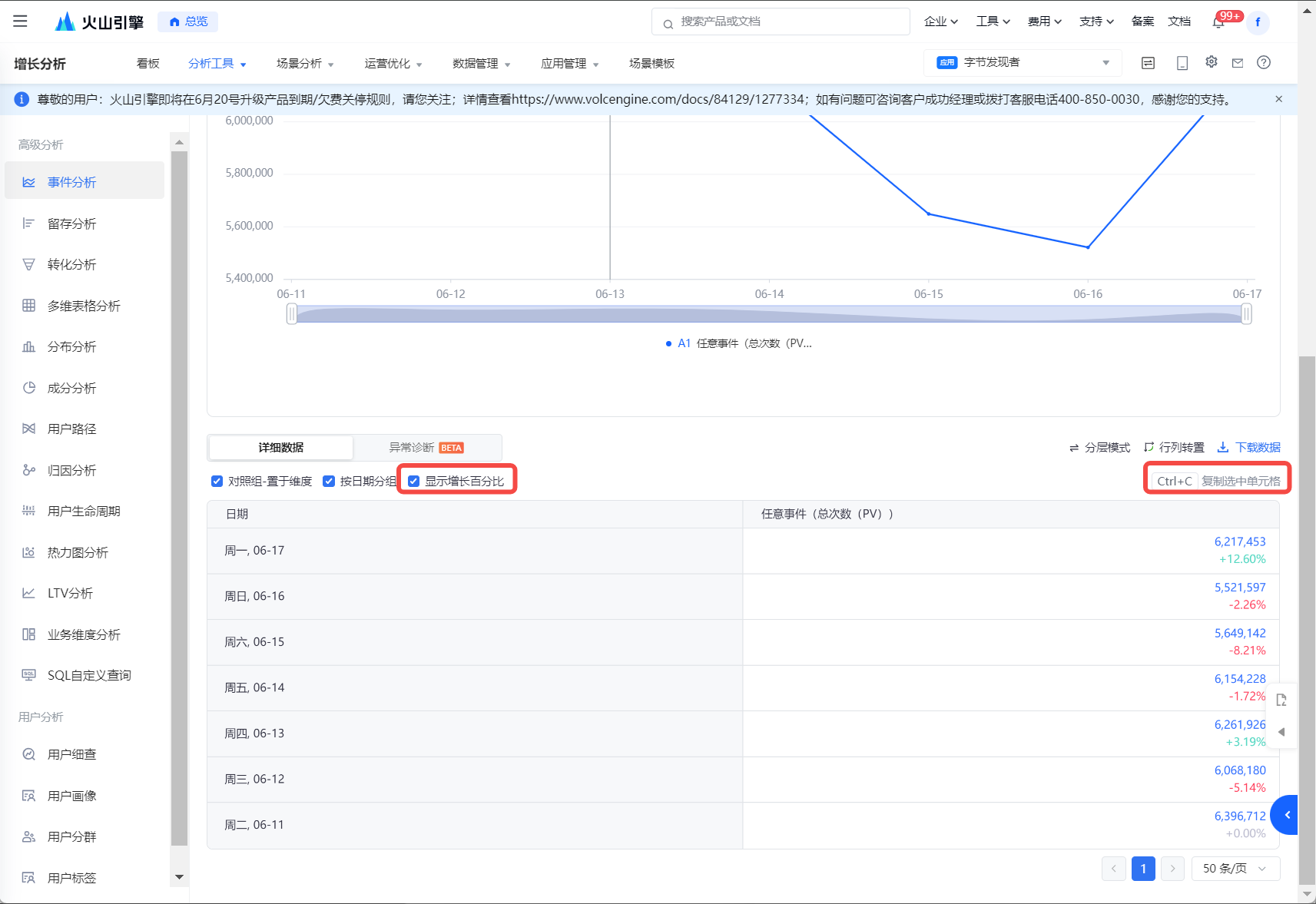The width and height of the screenshot is (1316, 904).
Task: Click the bookmark panel icon near app selector
Action: [1148, 63]
